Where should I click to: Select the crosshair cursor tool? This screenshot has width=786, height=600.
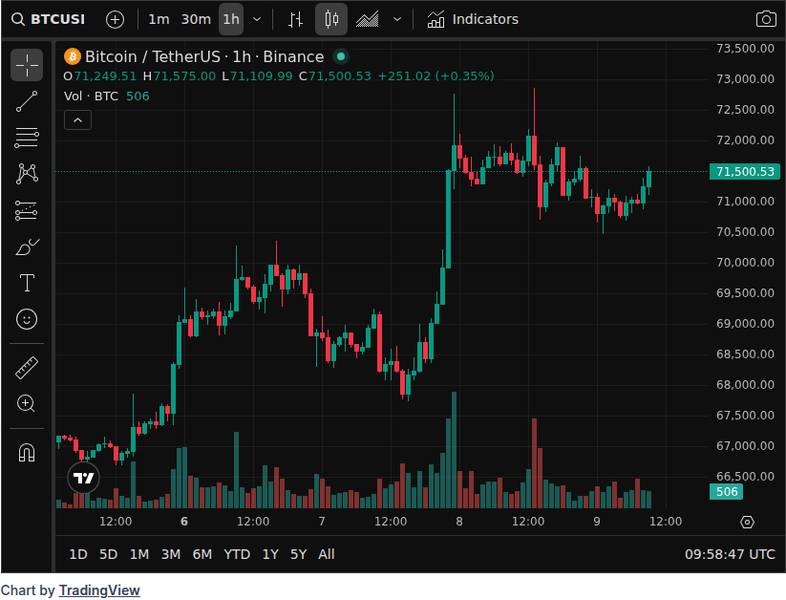coord(27,65)
